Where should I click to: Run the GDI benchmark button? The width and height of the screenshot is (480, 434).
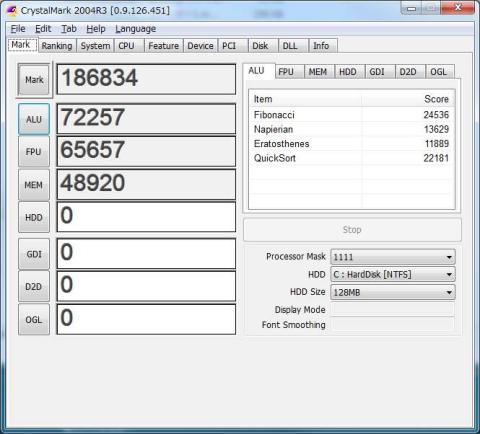(x=34, y=254)
